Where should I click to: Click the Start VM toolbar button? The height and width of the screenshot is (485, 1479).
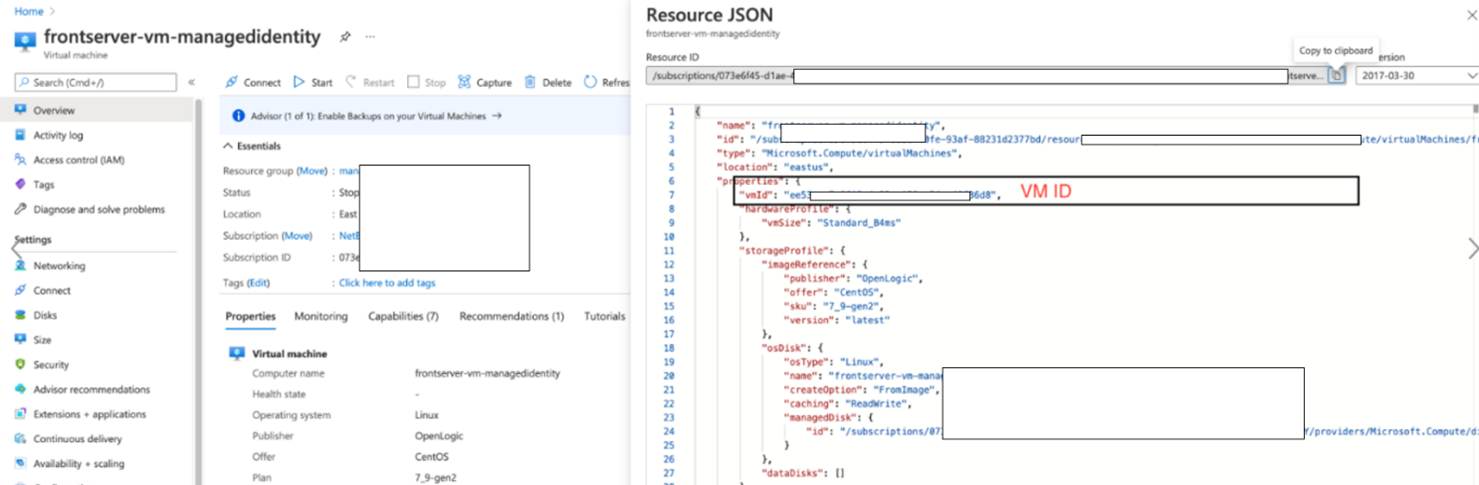coord(313,82)
